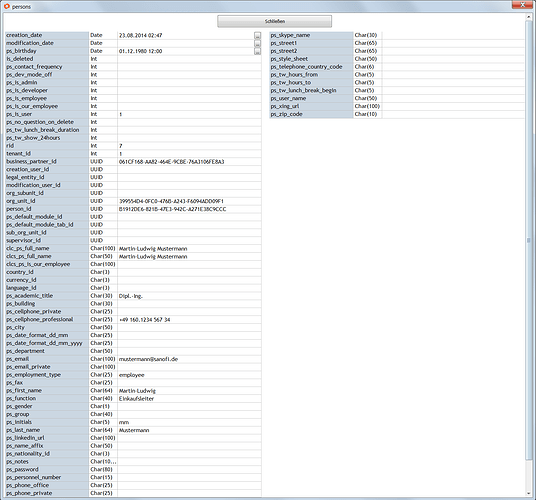This screenshot has width=536, height=500.
Task: Click the ps_employment_type value field
Action: point(189,375)
